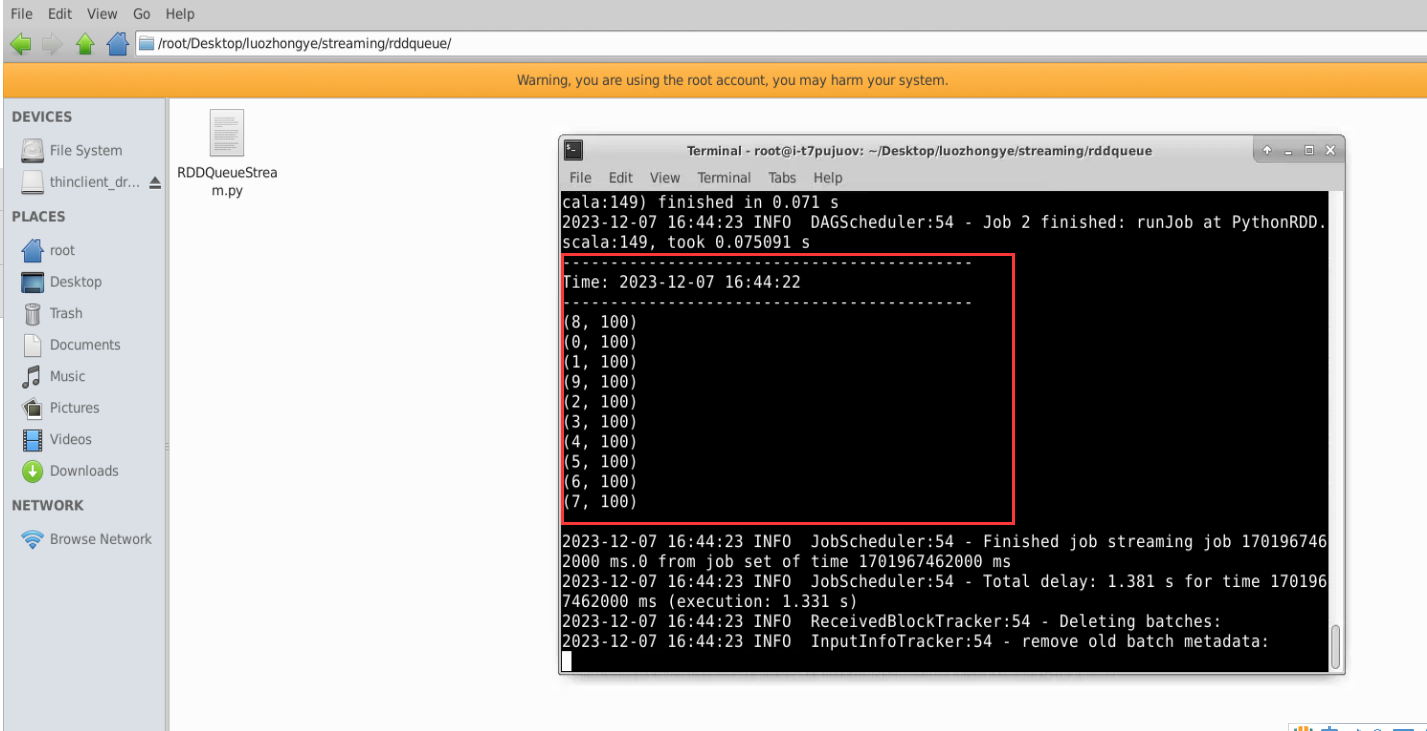Open Terminal window Edit menu
The height and width of the screenshot is (731, 1427).
621,178
